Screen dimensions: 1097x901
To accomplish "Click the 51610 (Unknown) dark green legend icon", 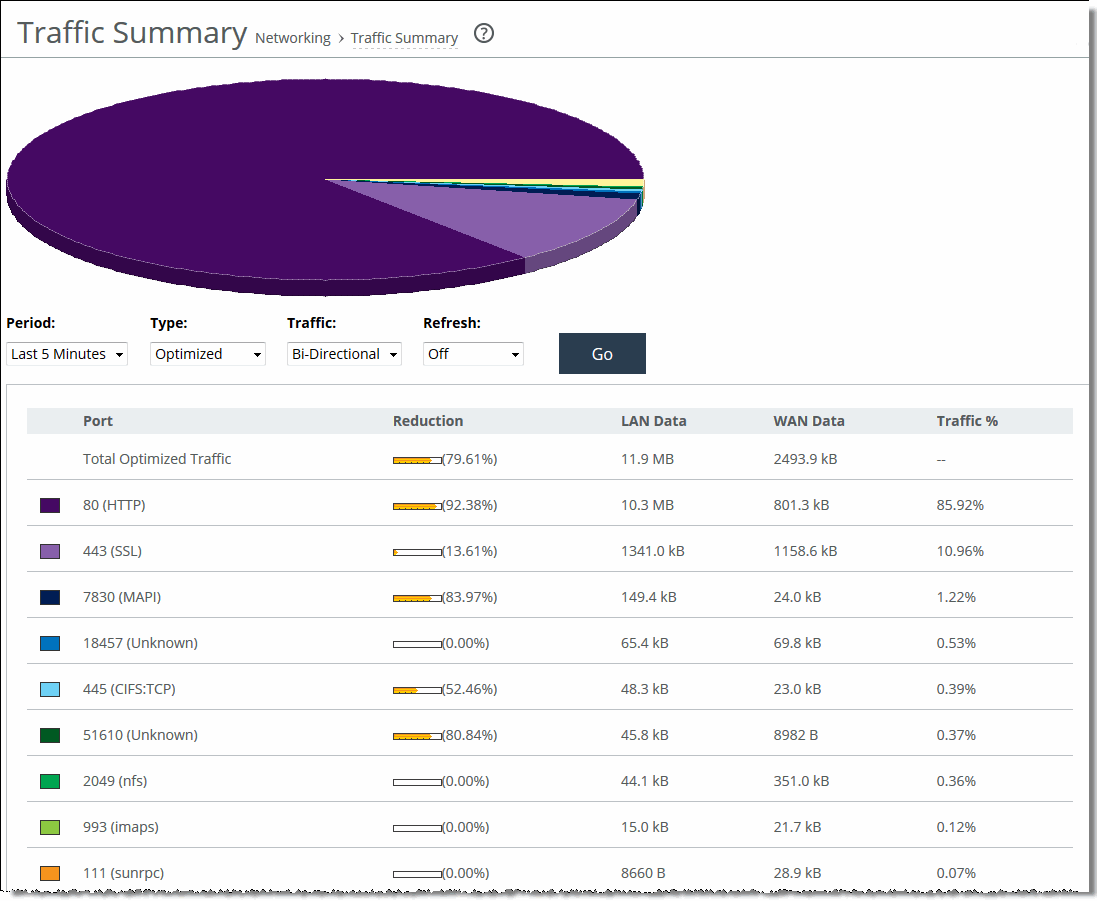I will click(48, 735).
